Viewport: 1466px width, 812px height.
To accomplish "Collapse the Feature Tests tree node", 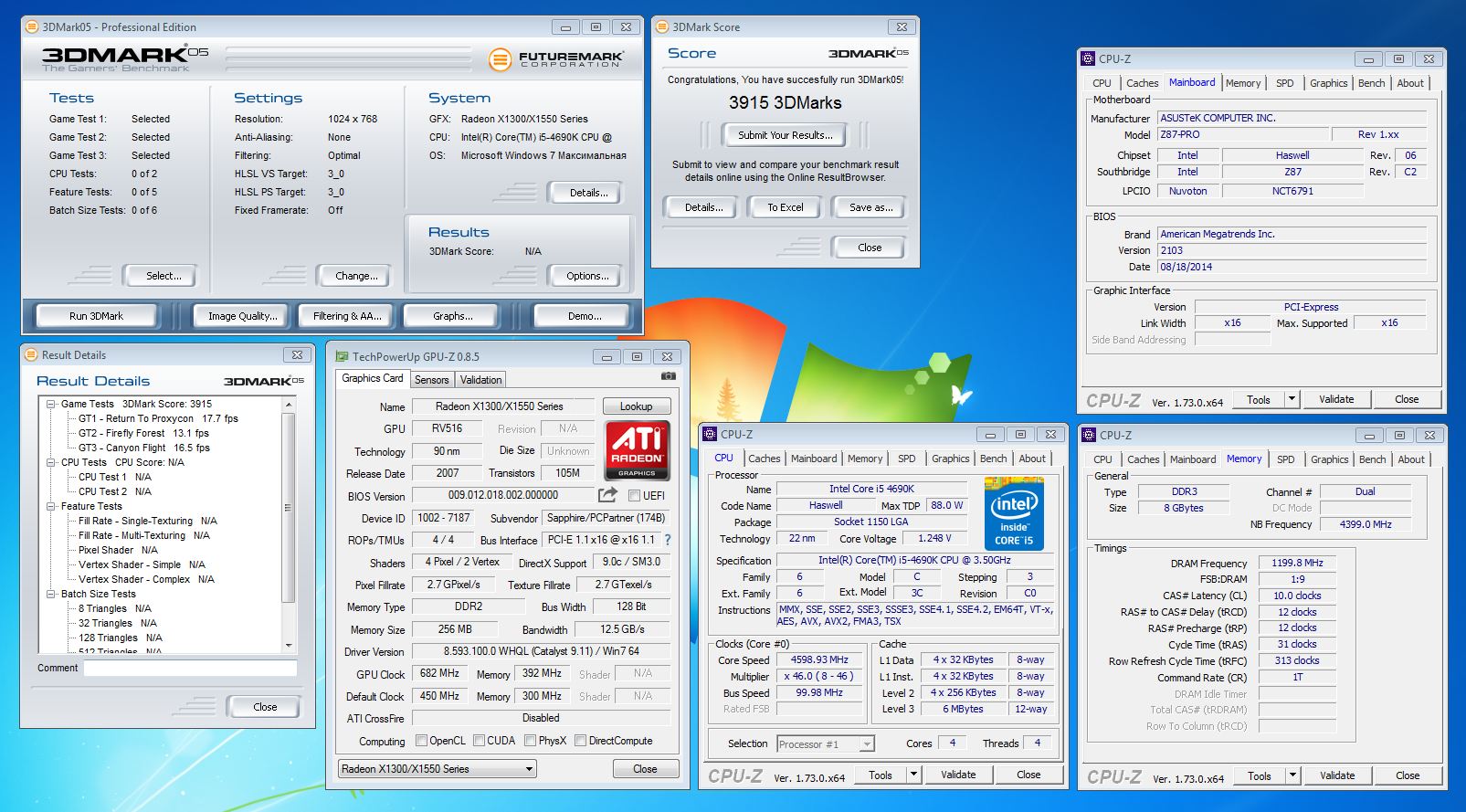I will pyautogui.click(x=51, y=506).
